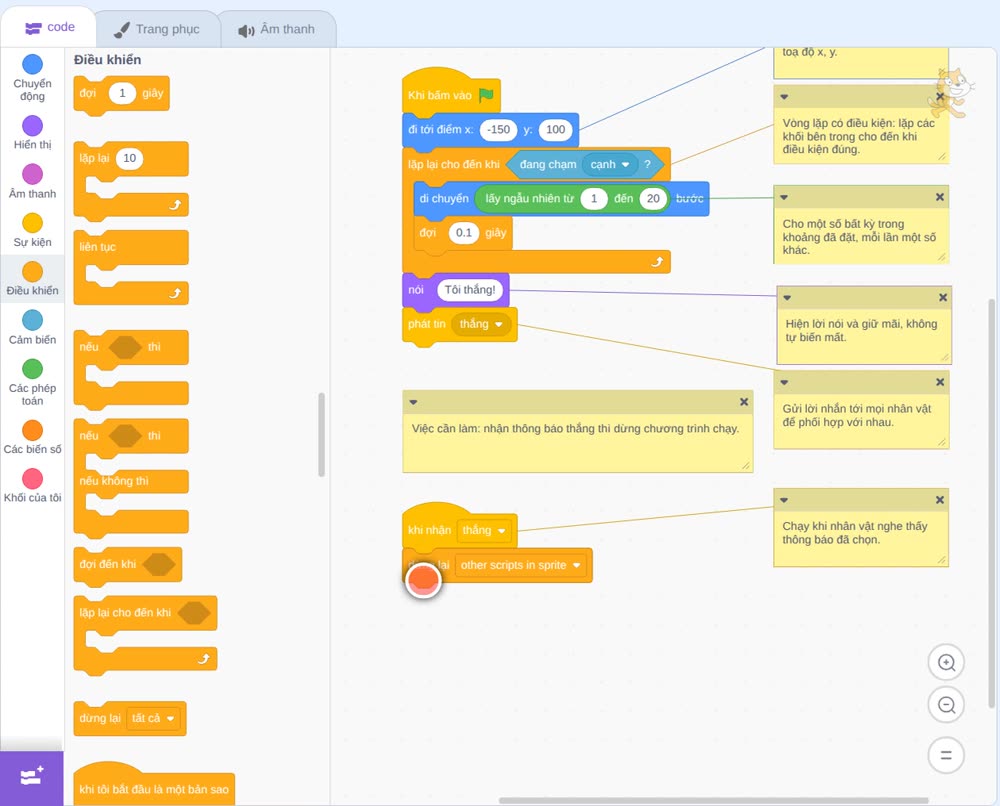
Task: Open the Sự kiện block category
Action: (x=32, y=230)
